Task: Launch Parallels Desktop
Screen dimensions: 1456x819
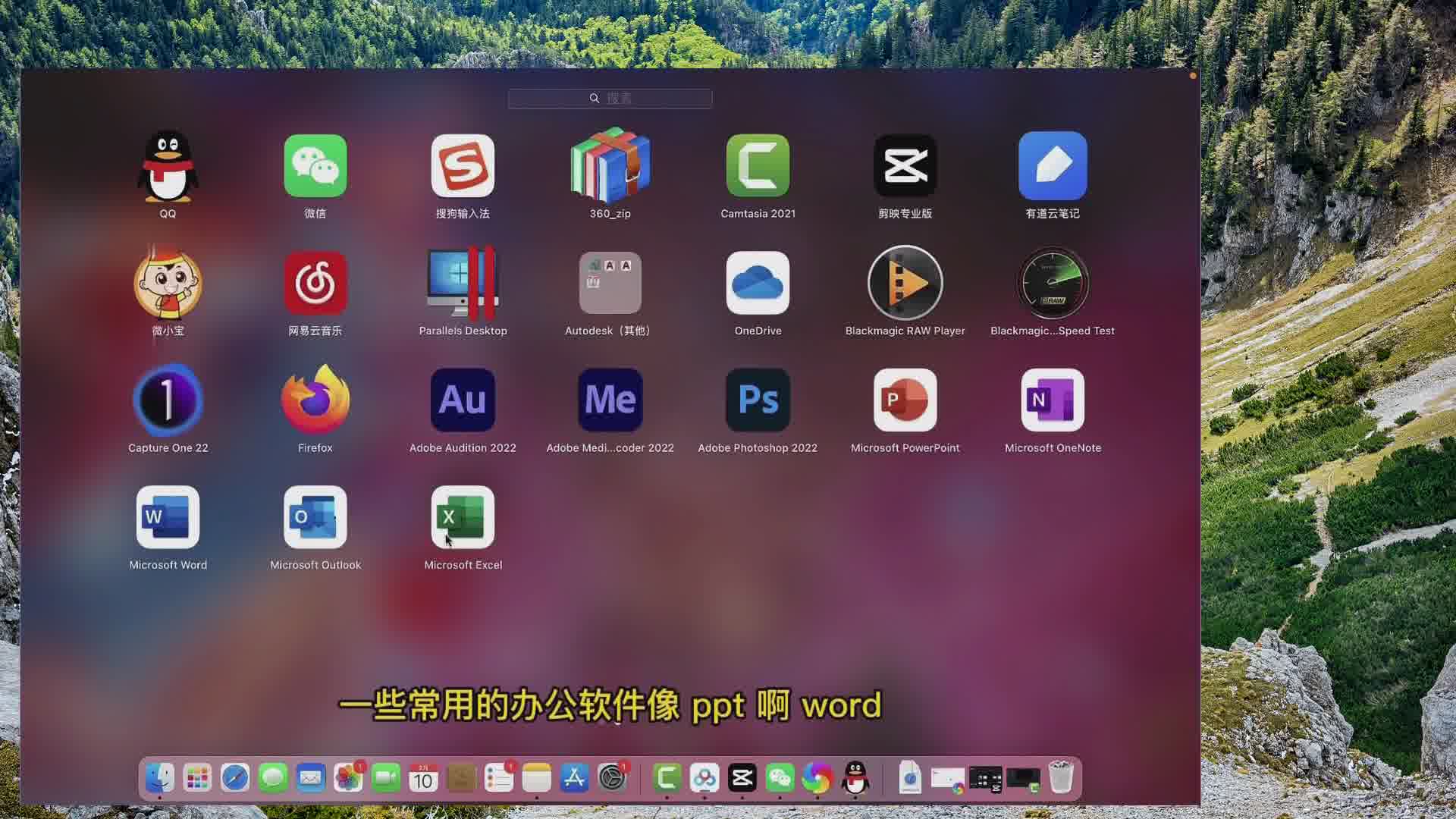Action: (463, 283)
